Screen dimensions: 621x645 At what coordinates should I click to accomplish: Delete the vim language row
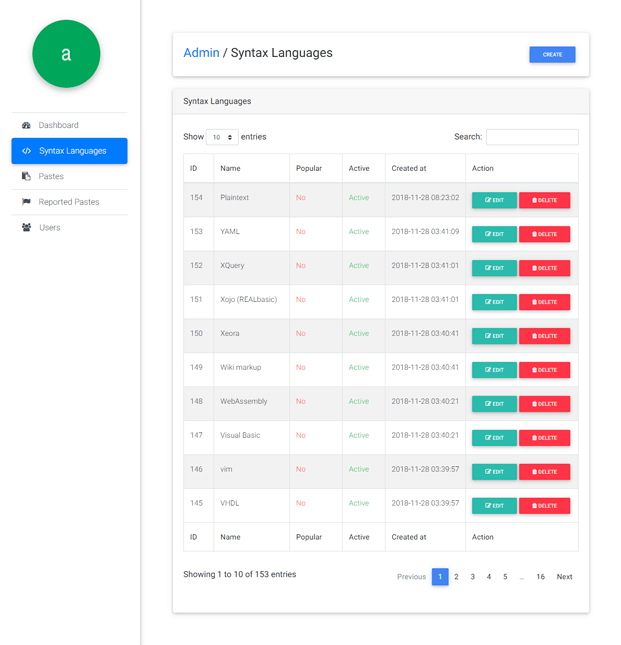pos(544,472)
